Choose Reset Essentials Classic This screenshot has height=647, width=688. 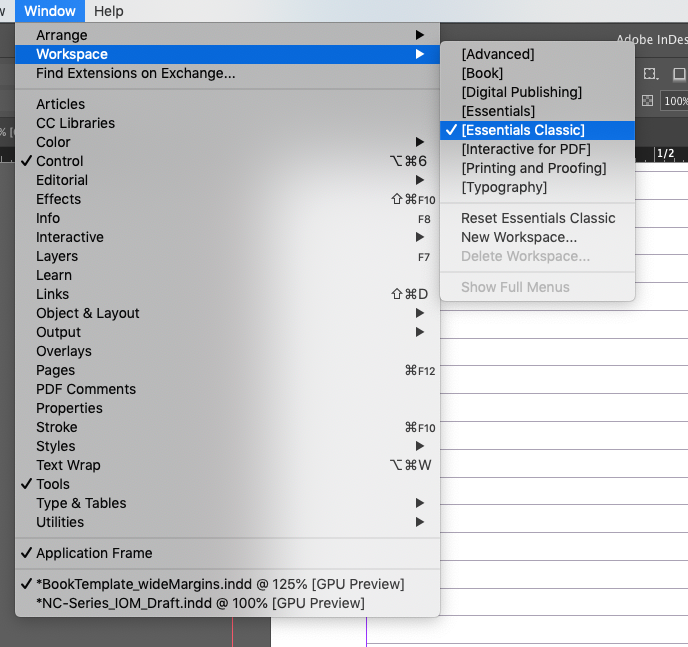pos(538,218)
